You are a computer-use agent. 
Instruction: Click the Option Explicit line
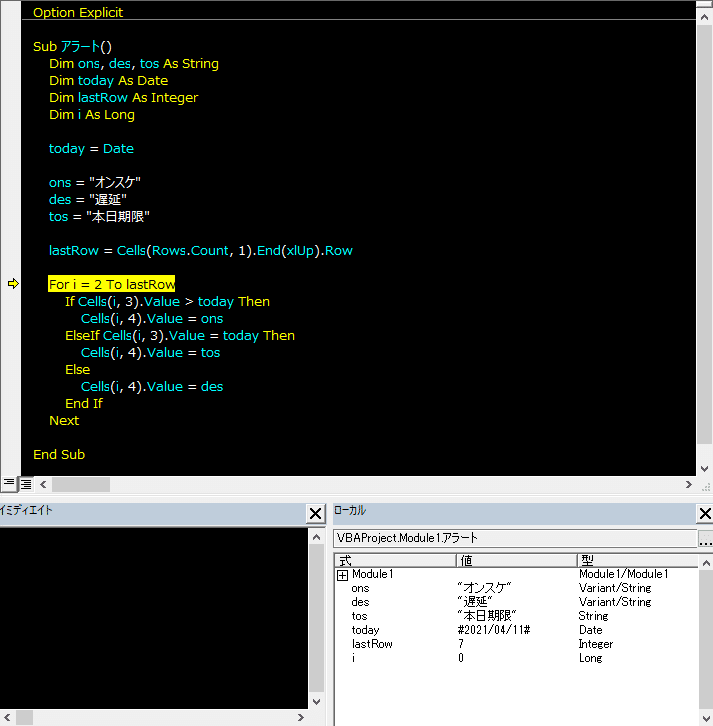click(78, 13)
